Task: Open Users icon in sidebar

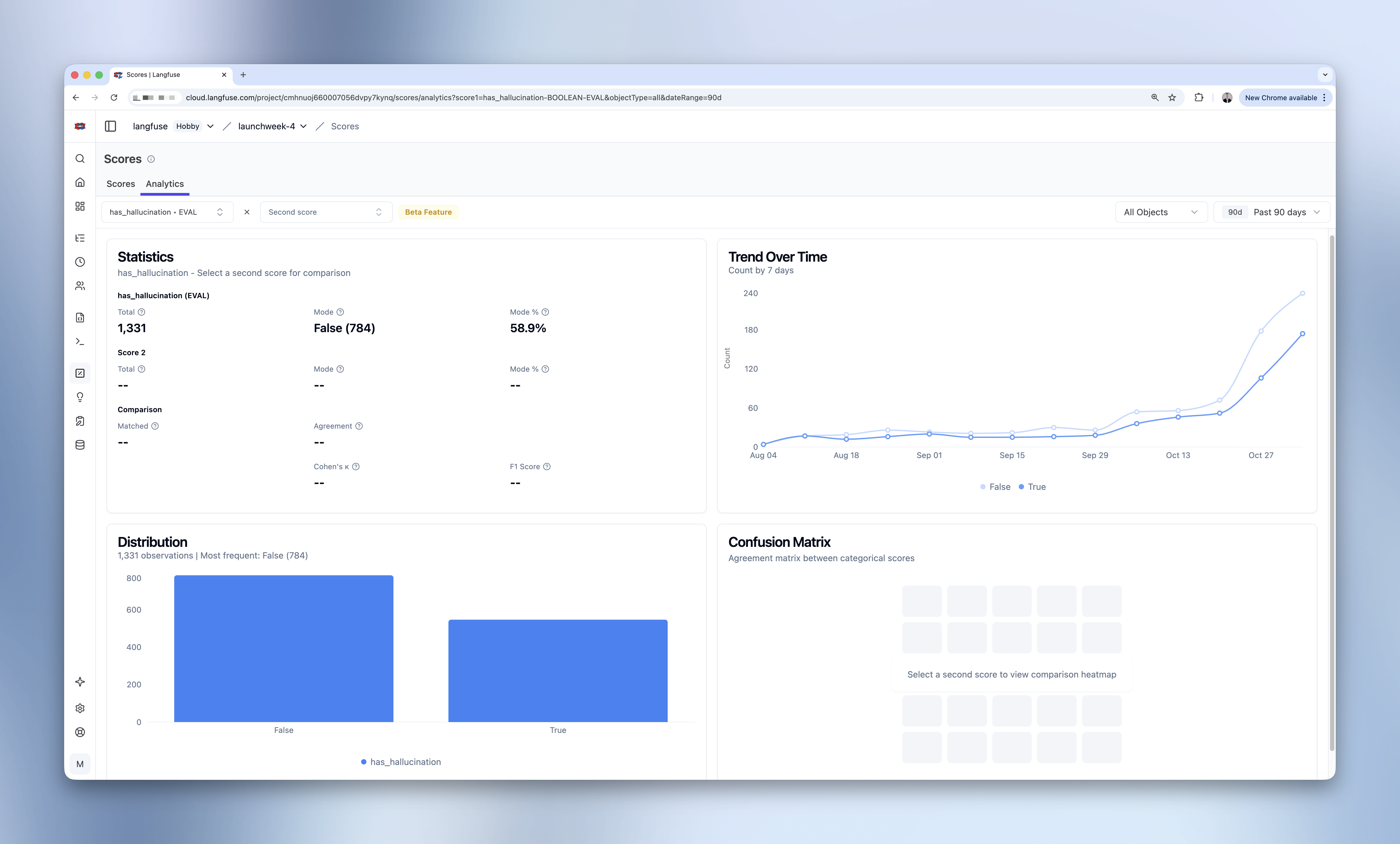Action: coord(80,286)
